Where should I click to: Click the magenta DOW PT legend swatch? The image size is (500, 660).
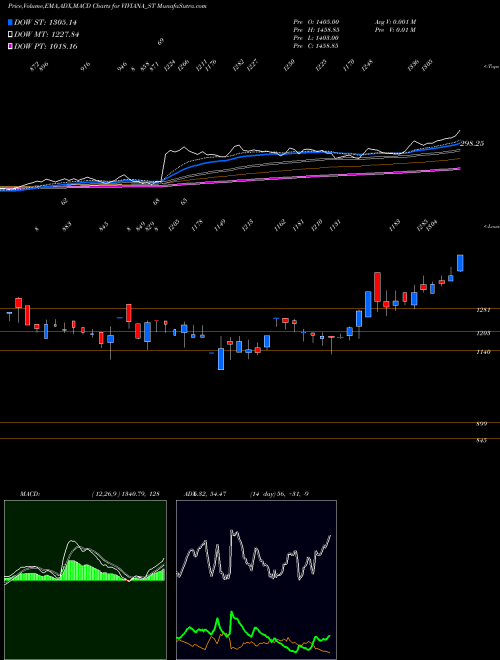pyautogui.click(x=11, y=46)
